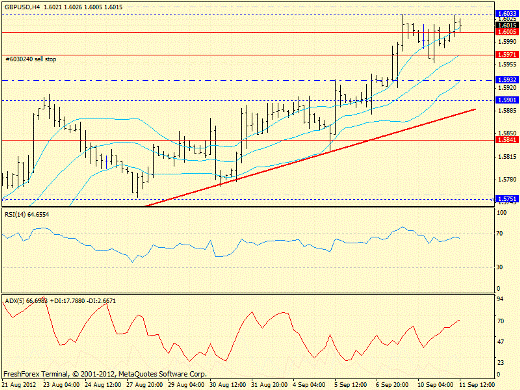Image resolution: width=520 pixels, height=390 pixels.
Task: Select the thick red ascending trendline
Action: click(310, 158)
